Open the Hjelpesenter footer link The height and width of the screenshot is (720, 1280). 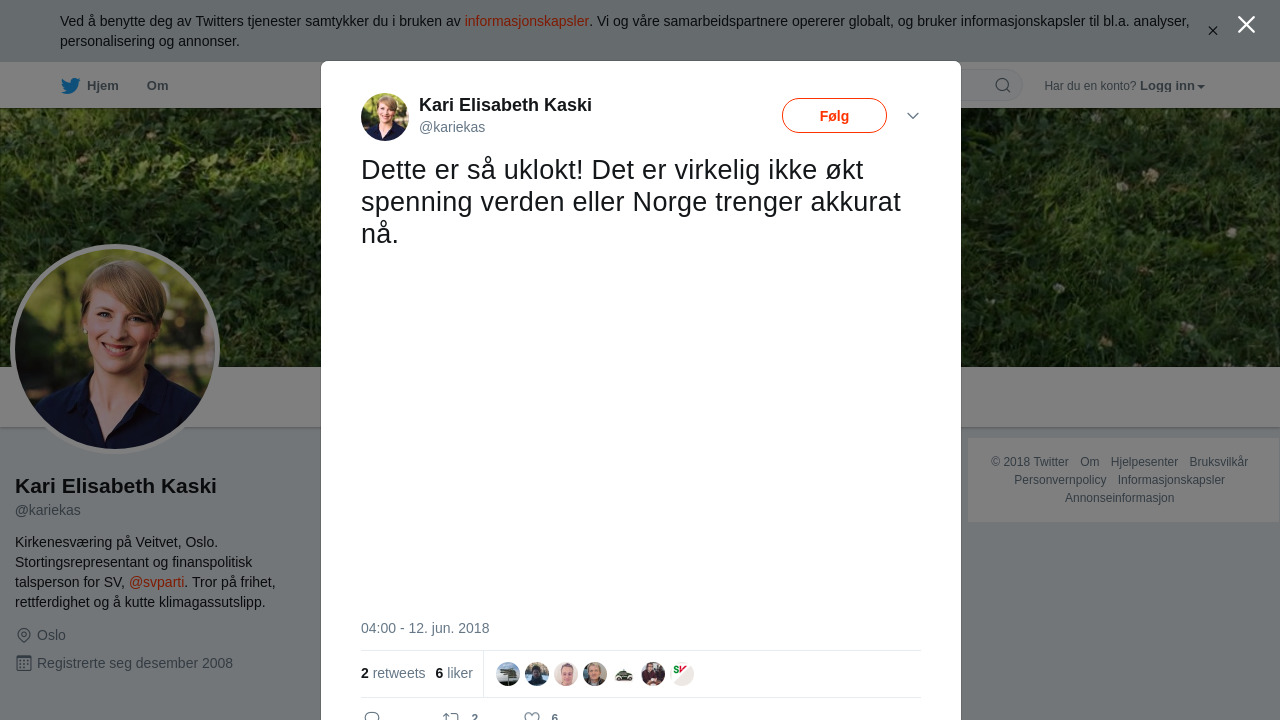coord(1144,462)
